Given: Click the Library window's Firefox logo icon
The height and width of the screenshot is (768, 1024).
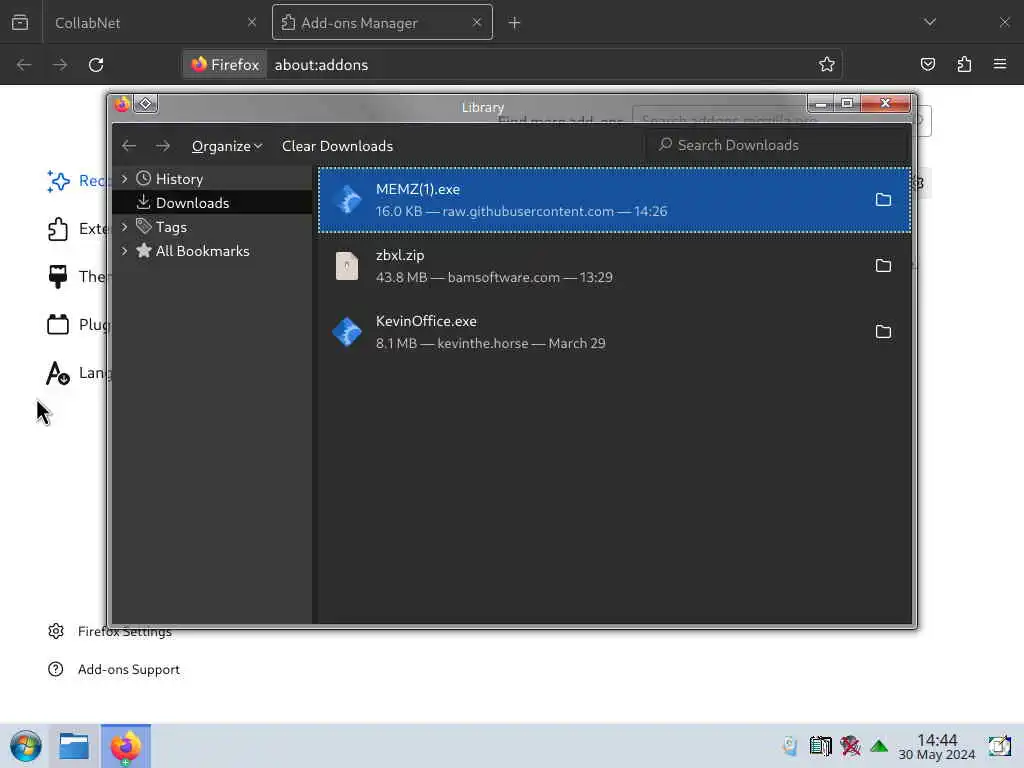Looking at the screenshot, I should [122, 104].
